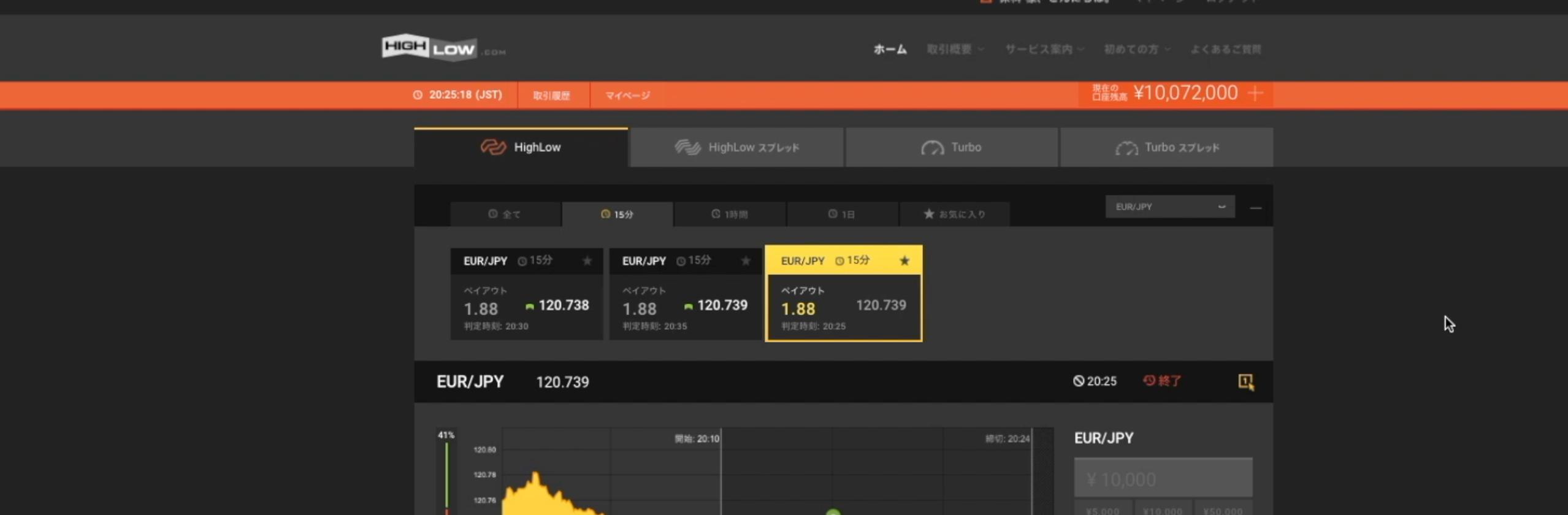Viewport: 1568px width, 515px height.
Task: Click the clock icon on 20:30 card
Action: click(522, 261)
